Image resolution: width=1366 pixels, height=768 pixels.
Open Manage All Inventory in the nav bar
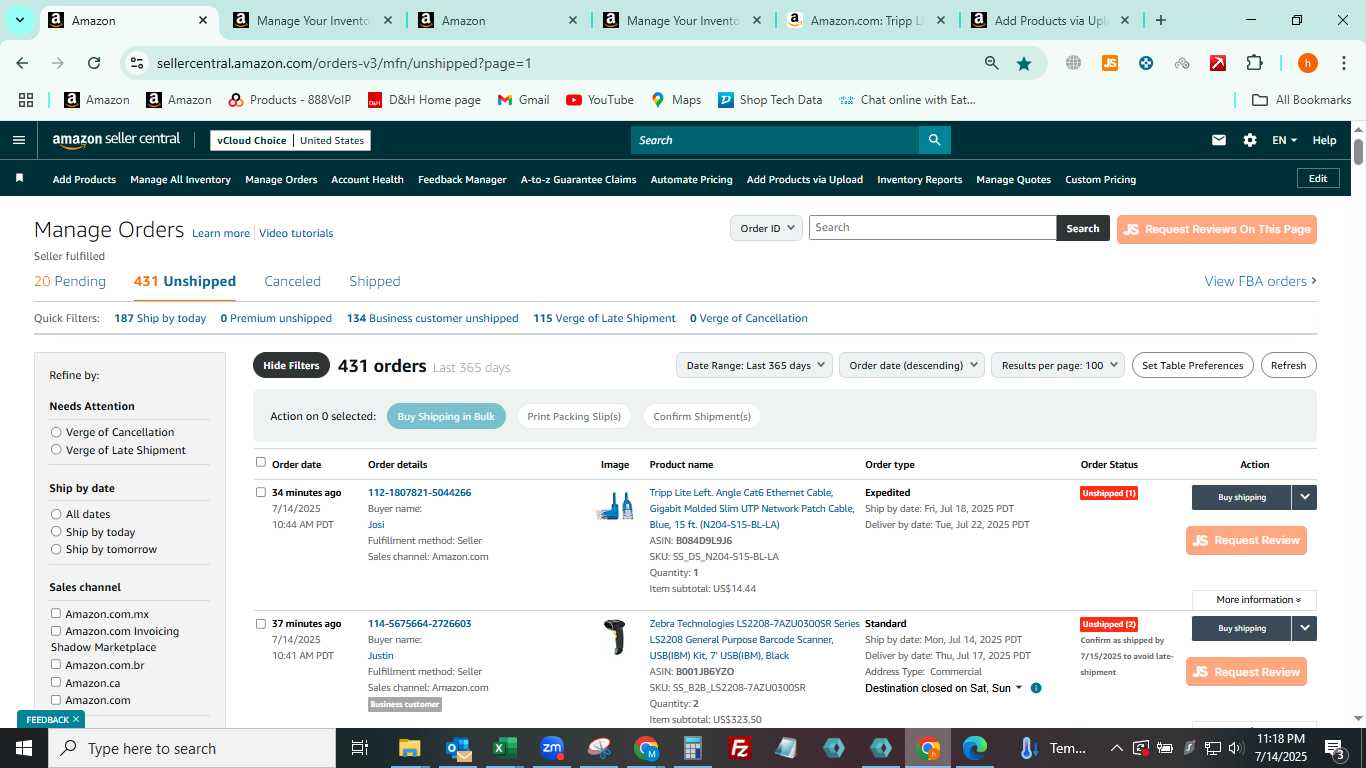pos(180,179)
